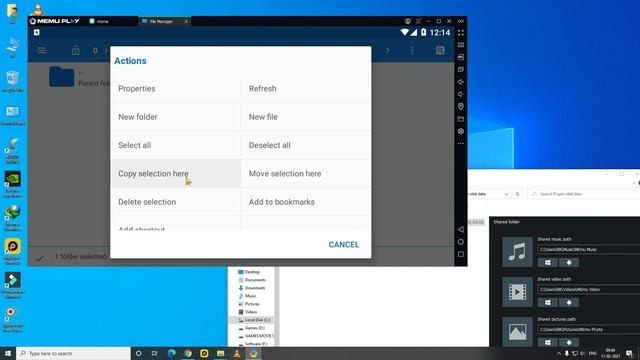Screen dimensions: 640x360
Task: Choose New file in the Actions dialog
Action: coord(306,117)
